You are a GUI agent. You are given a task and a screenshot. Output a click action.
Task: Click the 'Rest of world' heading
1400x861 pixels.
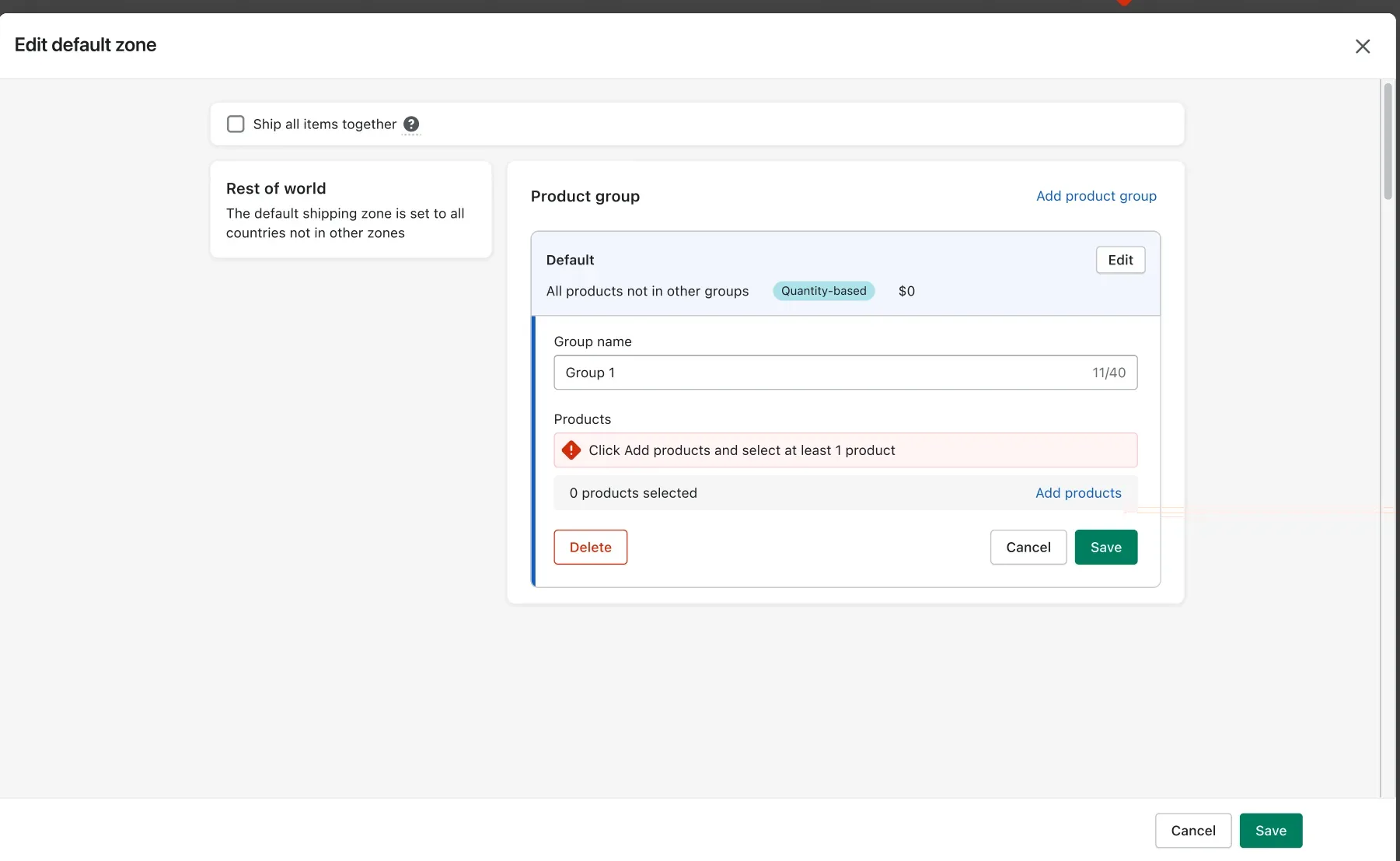coord(276,188)
